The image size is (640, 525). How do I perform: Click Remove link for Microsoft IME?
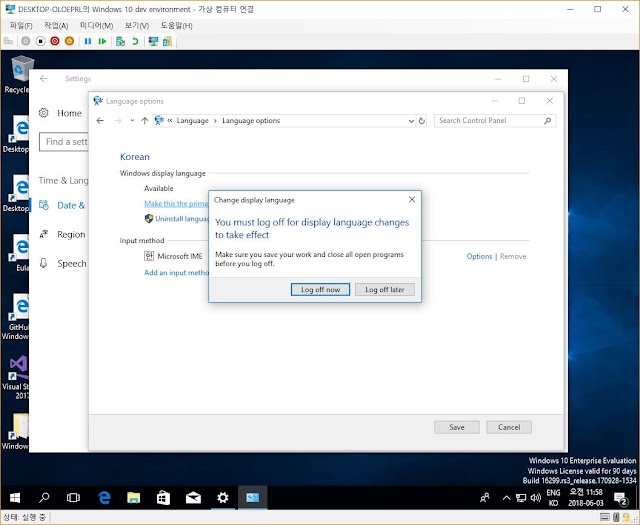[x=513, y=256]
